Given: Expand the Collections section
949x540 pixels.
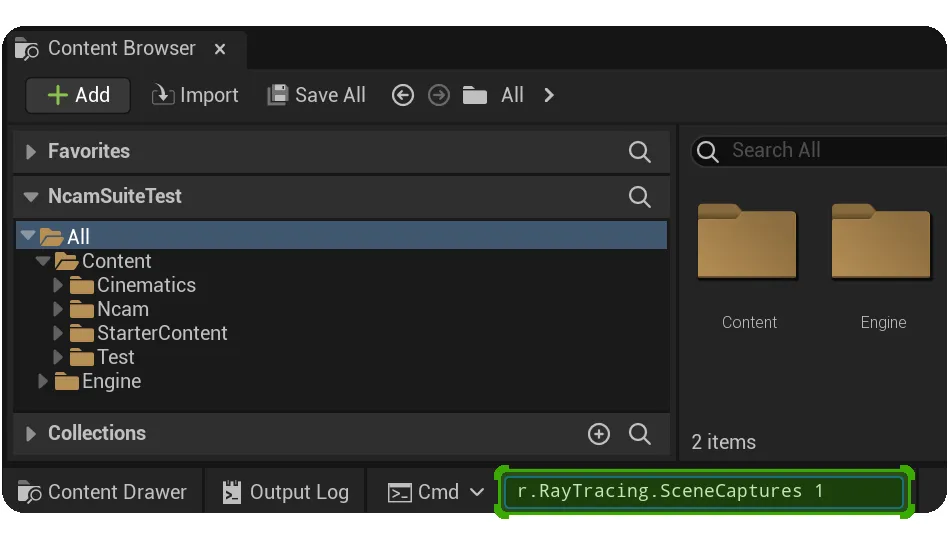Looking at the screenshot, I should coord(30,433).
